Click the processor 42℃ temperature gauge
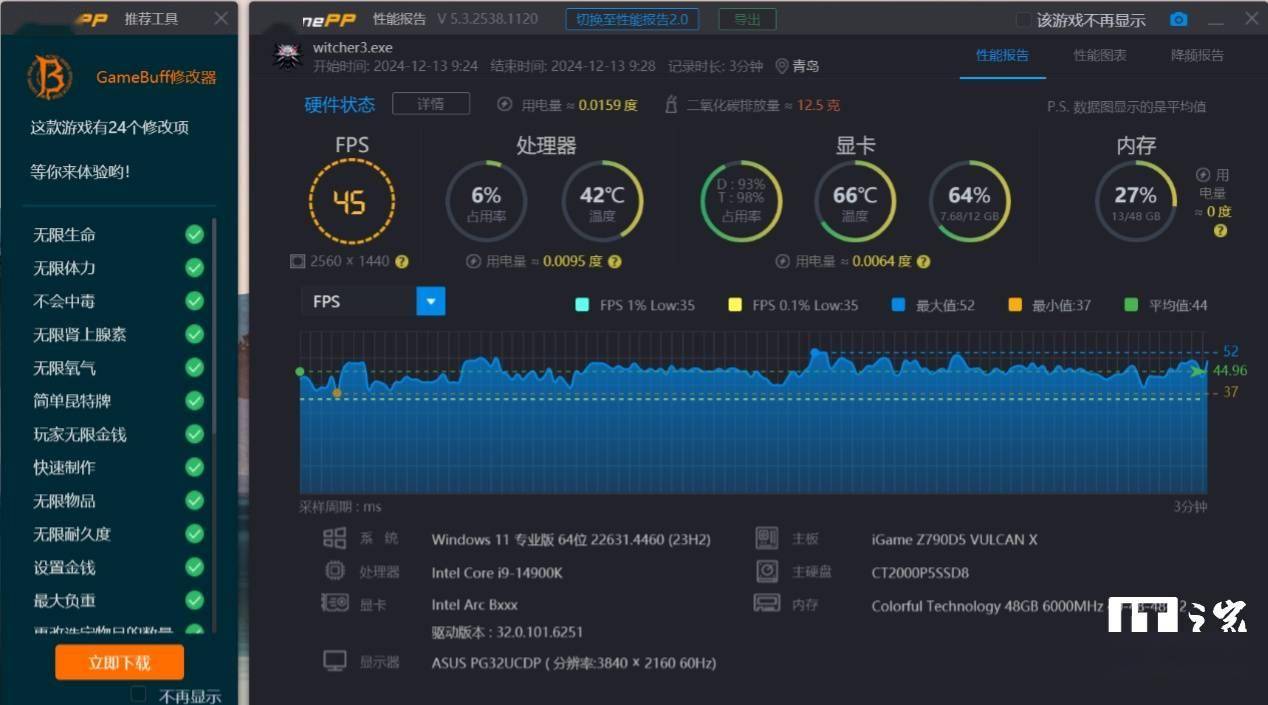Viewport: 1268px width, 705px height. [602, 201]
